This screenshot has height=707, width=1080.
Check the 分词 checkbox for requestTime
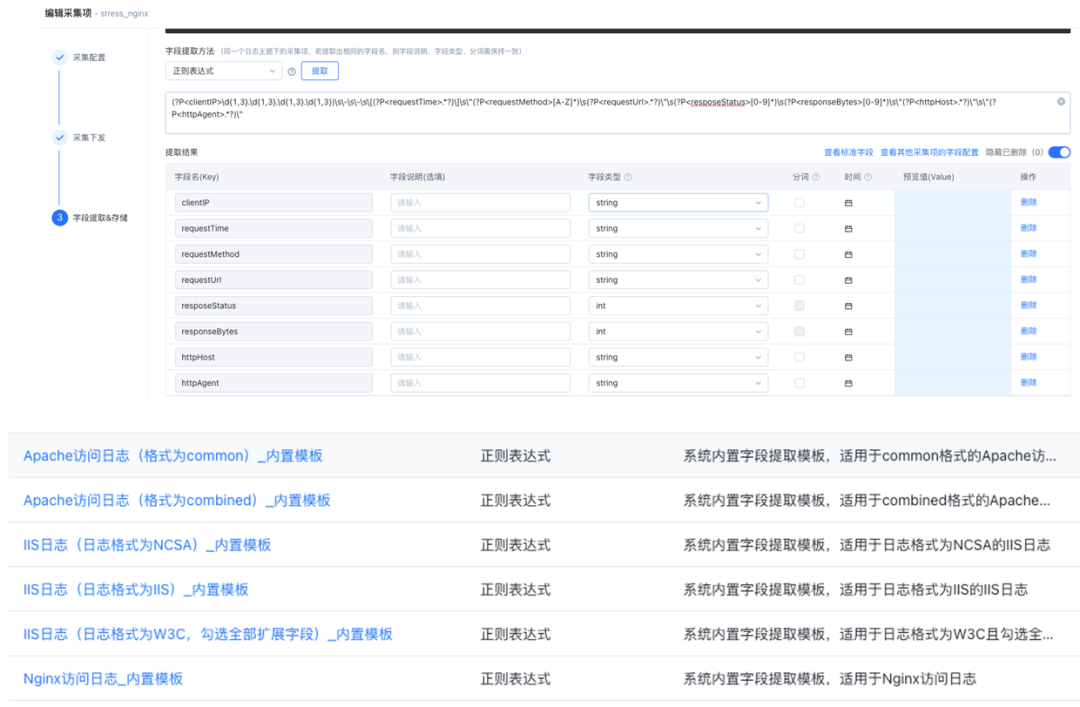tap(799, 228)
